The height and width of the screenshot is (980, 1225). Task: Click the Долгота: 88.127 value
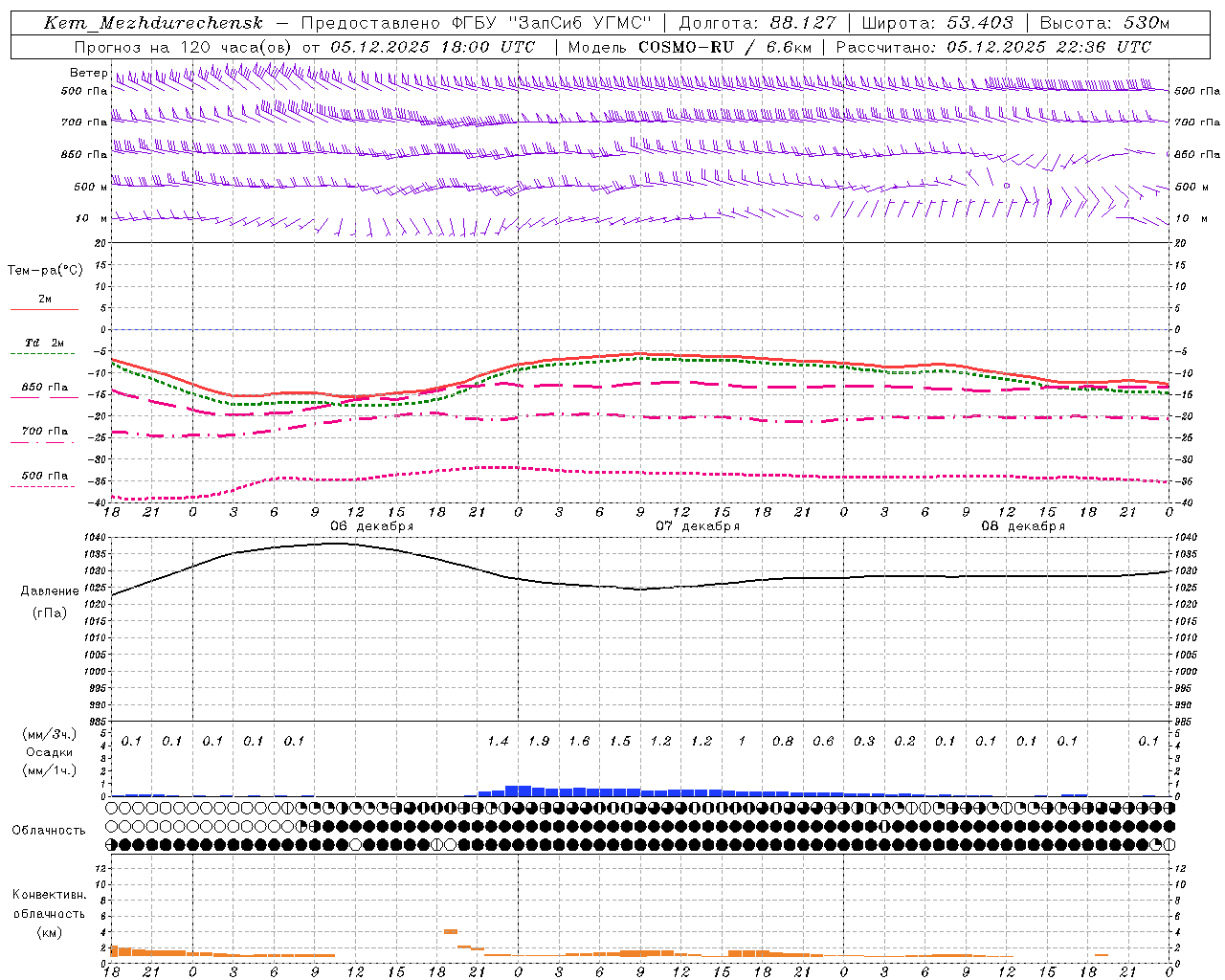point(757,23)
